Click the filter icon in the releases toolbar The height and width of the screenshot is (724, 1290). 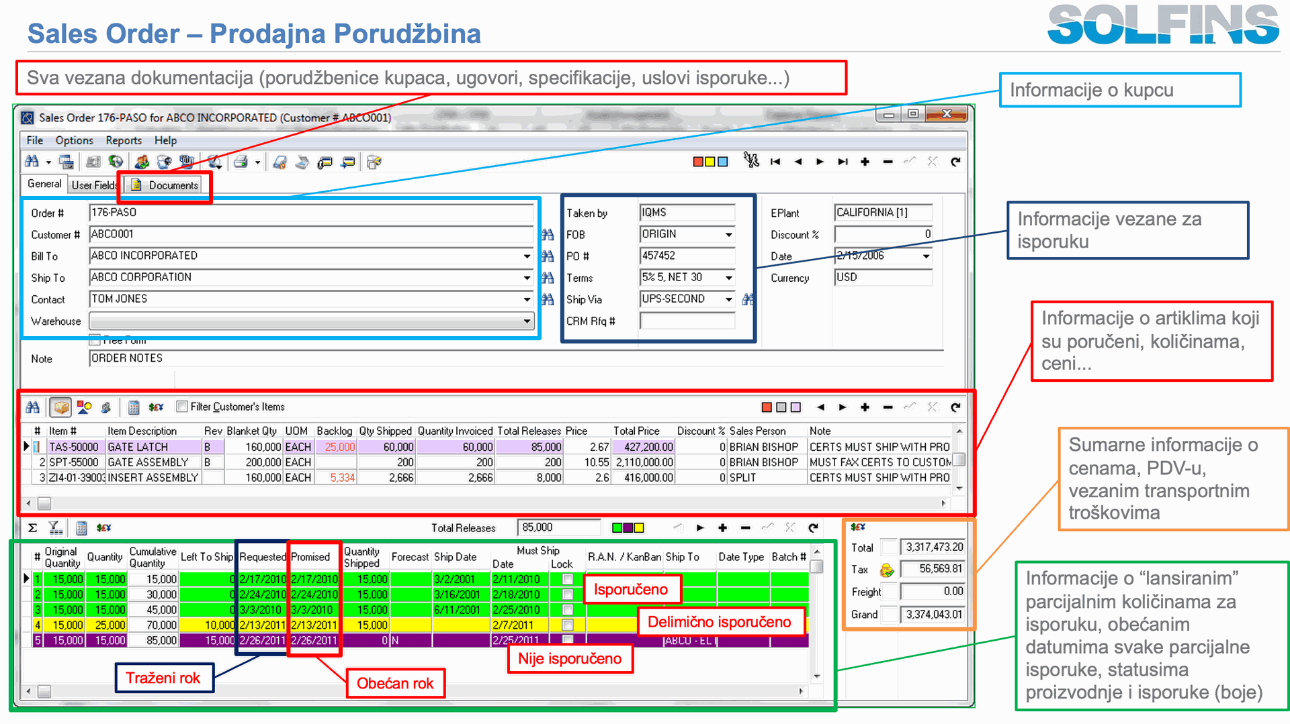(x=56, y=527)
